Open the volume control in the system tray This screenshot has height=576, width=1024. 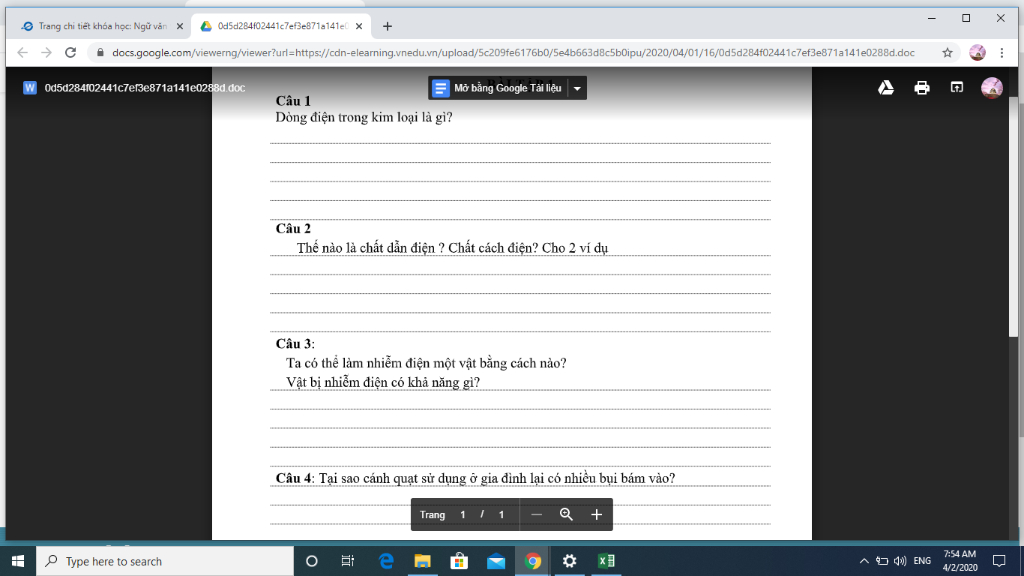click(900, 561)
